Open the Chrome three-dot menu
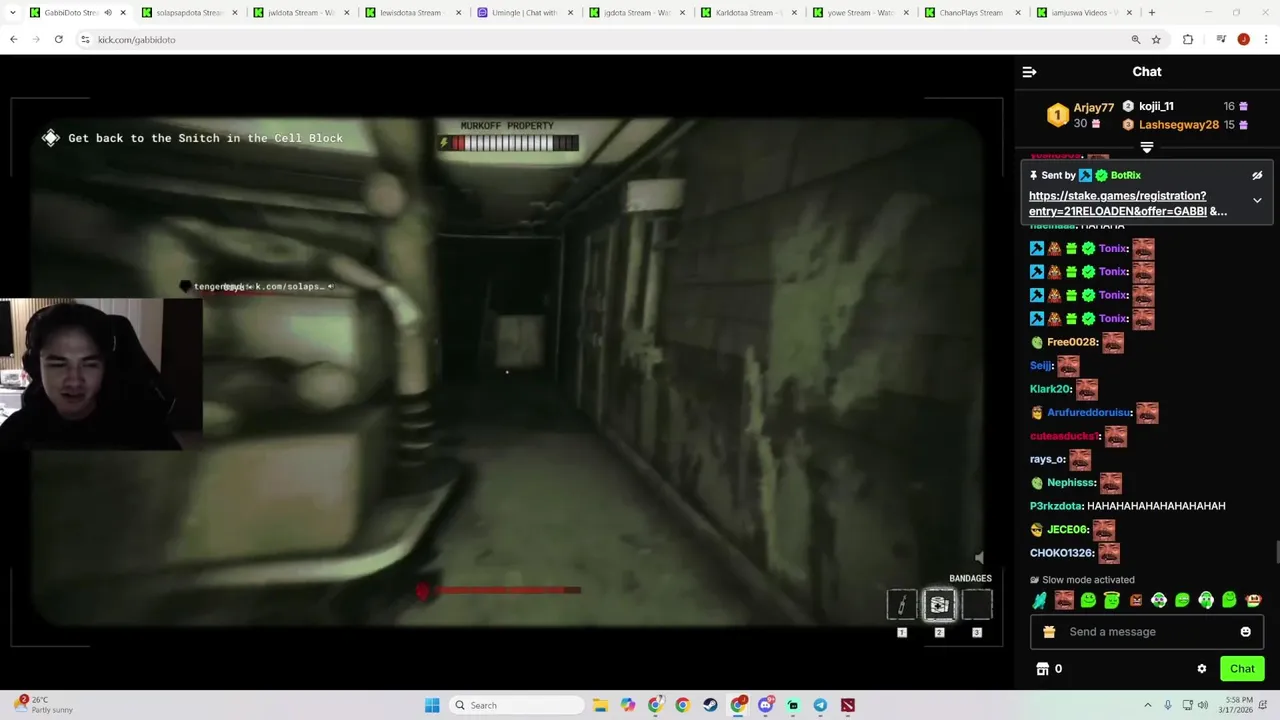The height and width of the screenshot is (720, 1280). coord(1266,39)
